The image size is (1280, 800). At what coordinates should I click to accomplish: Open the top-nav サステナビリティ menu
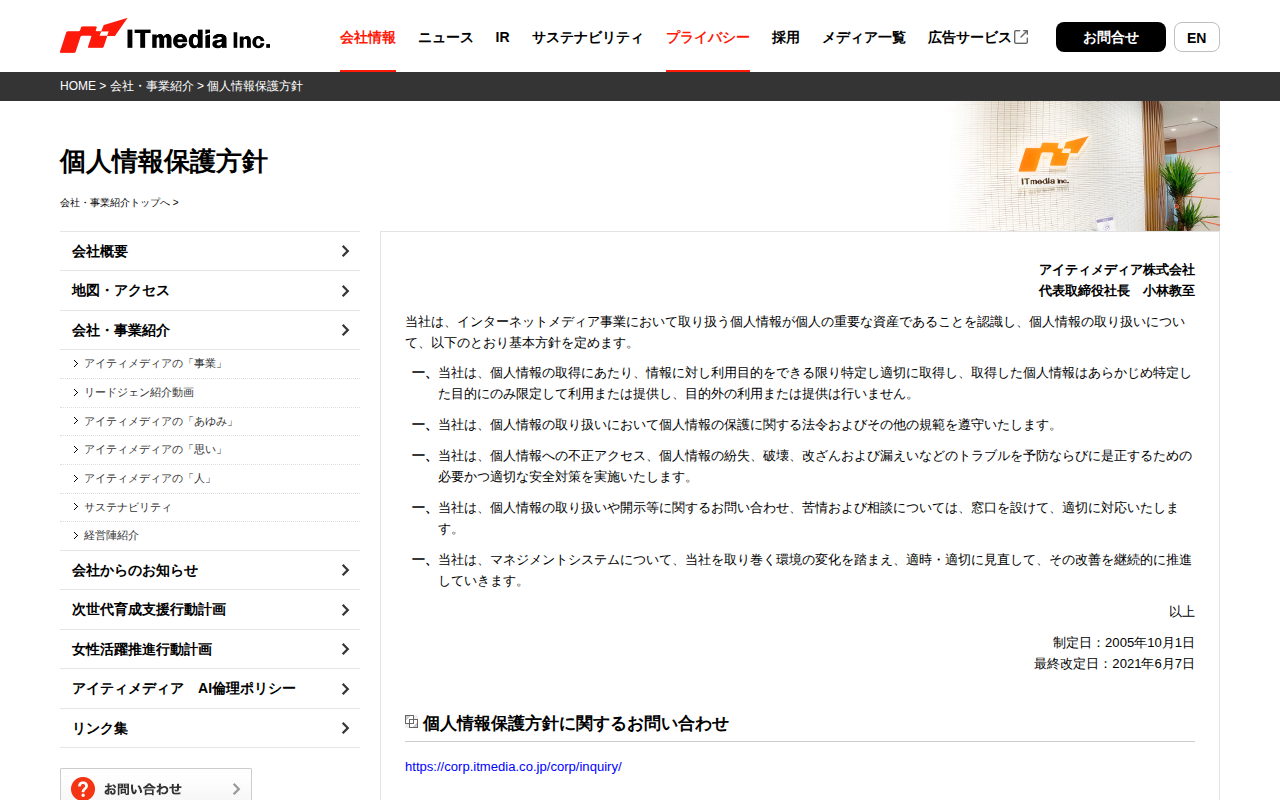pyautogui.click(x=588, y=37)
